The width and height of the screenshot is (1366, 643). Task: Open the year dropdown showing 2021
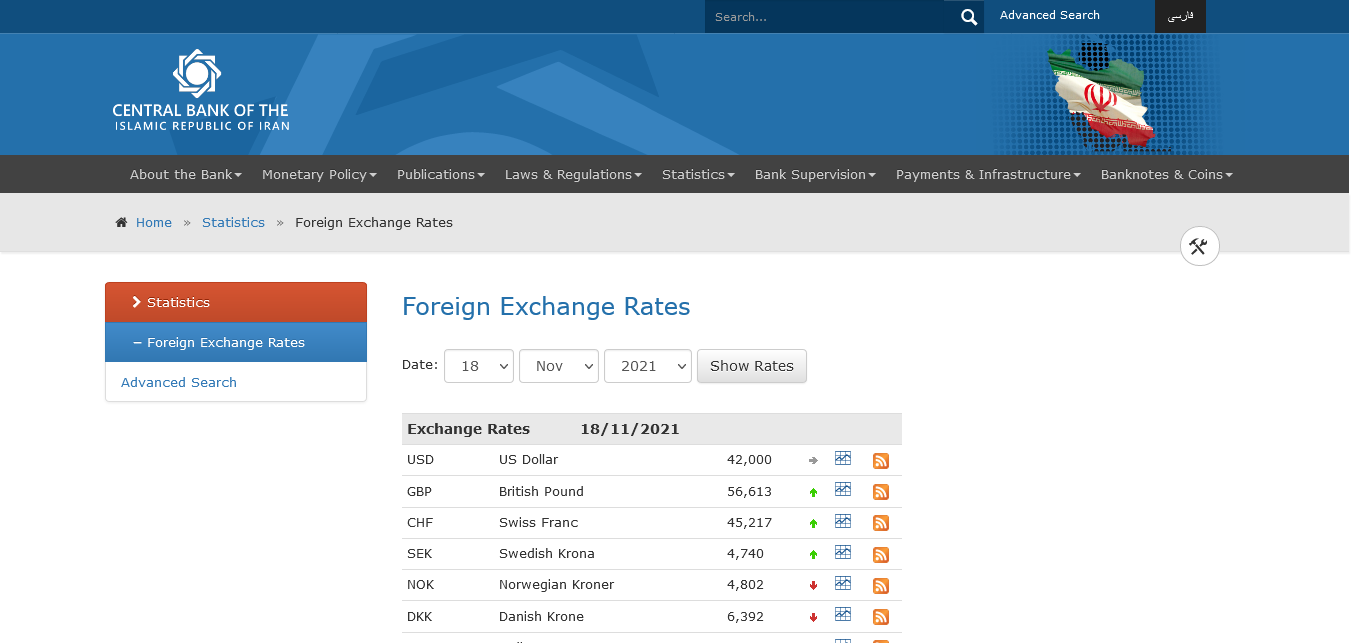click(647, 366)
